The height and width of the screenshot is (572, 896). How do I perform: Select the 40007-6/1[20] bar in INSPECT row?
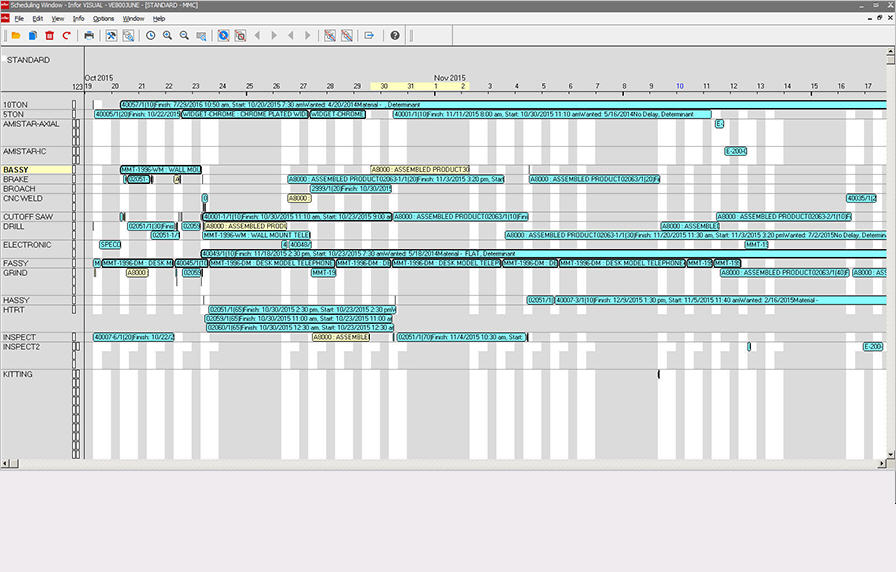(x=134, y=337)
